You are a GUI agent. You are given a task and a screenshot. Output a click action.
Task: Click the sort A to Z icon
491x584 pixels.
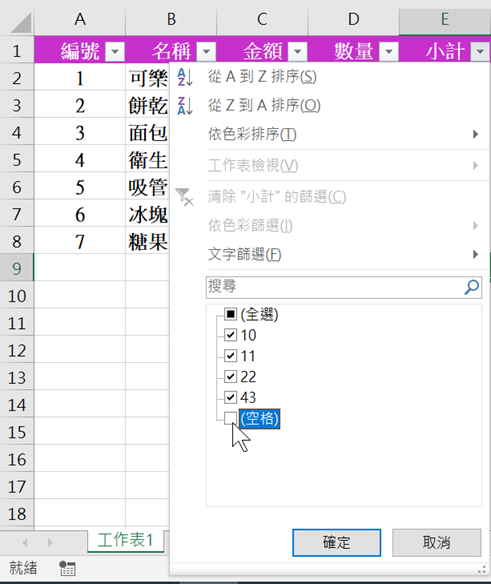pyautogui.click(x=185, y=77)
